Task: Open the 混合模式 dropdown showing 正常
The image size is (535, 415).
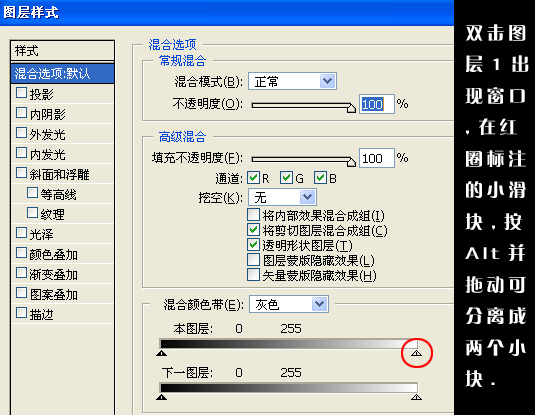Action: click(292, 81)
